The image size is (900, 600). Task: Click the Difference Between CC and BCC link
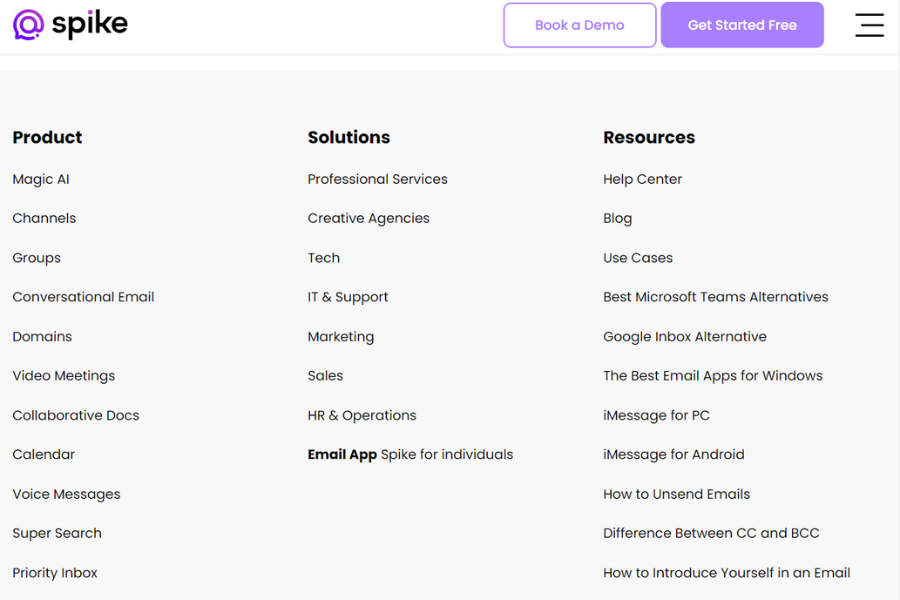coord(711,533)
